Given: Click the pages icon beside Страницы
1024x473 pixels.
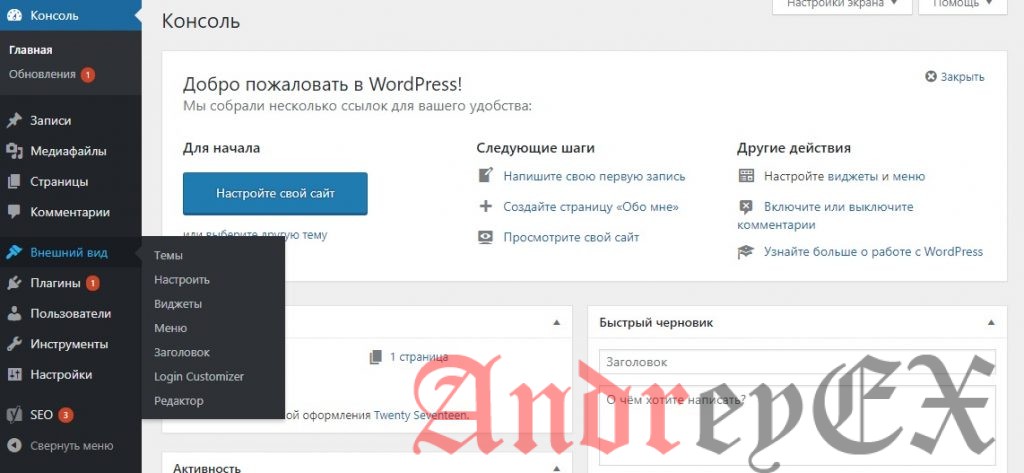Looking at the screenshot, I should point(14,182).
